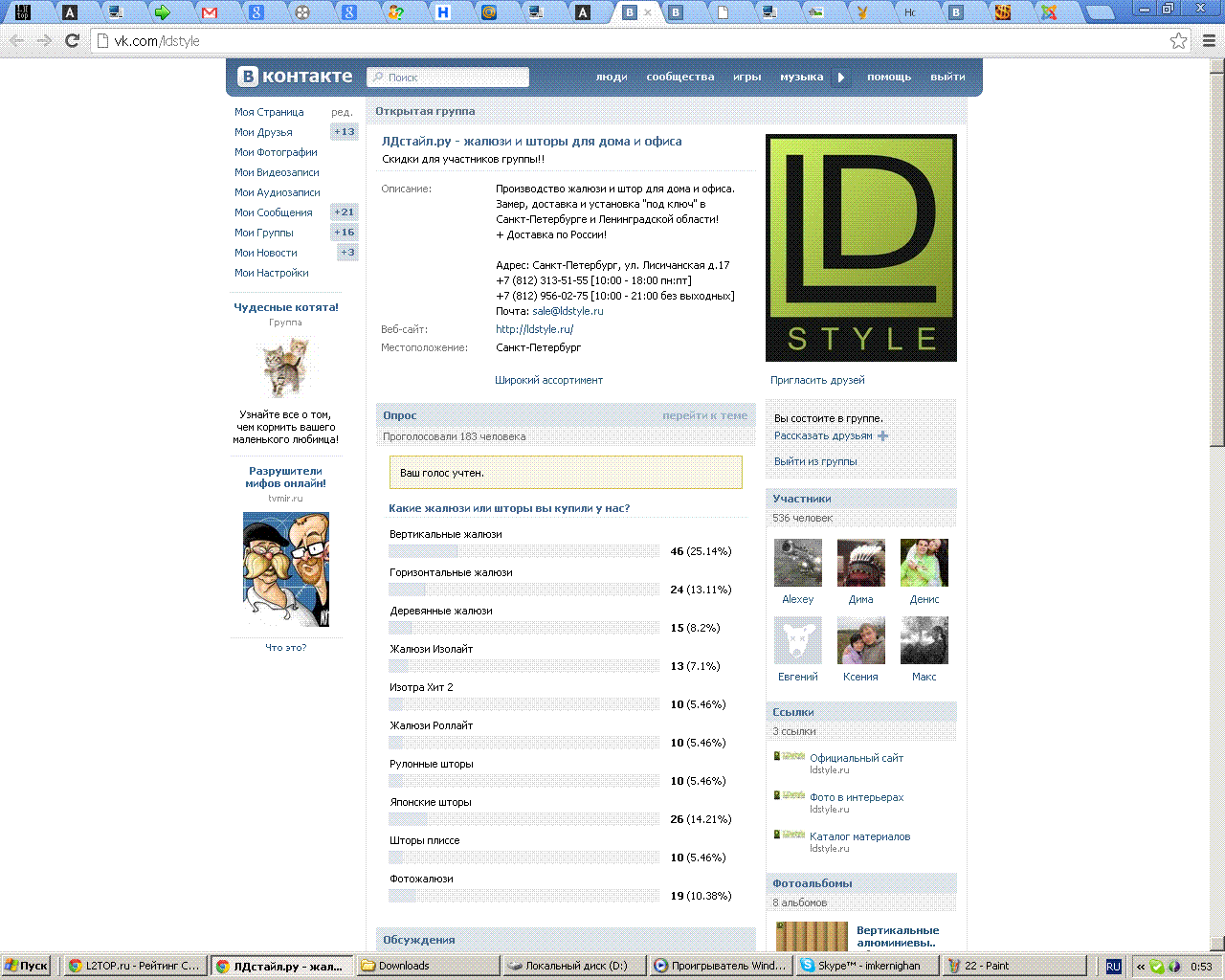Open the http://ldstyle.ru/ website link

(x=534, y=329)
